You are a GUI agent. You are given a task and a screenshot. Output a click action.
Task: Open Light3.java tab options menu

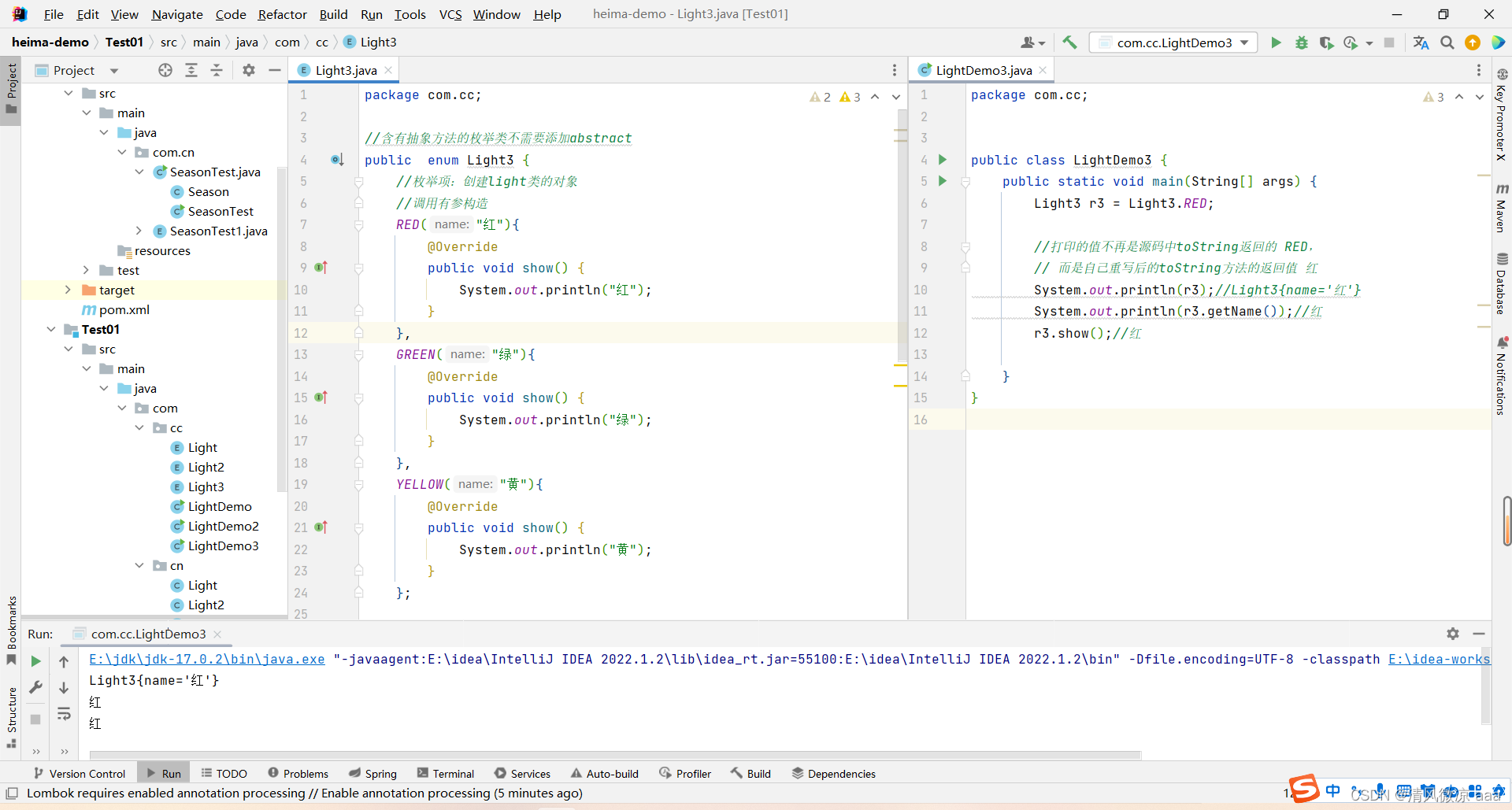(894, 70)
